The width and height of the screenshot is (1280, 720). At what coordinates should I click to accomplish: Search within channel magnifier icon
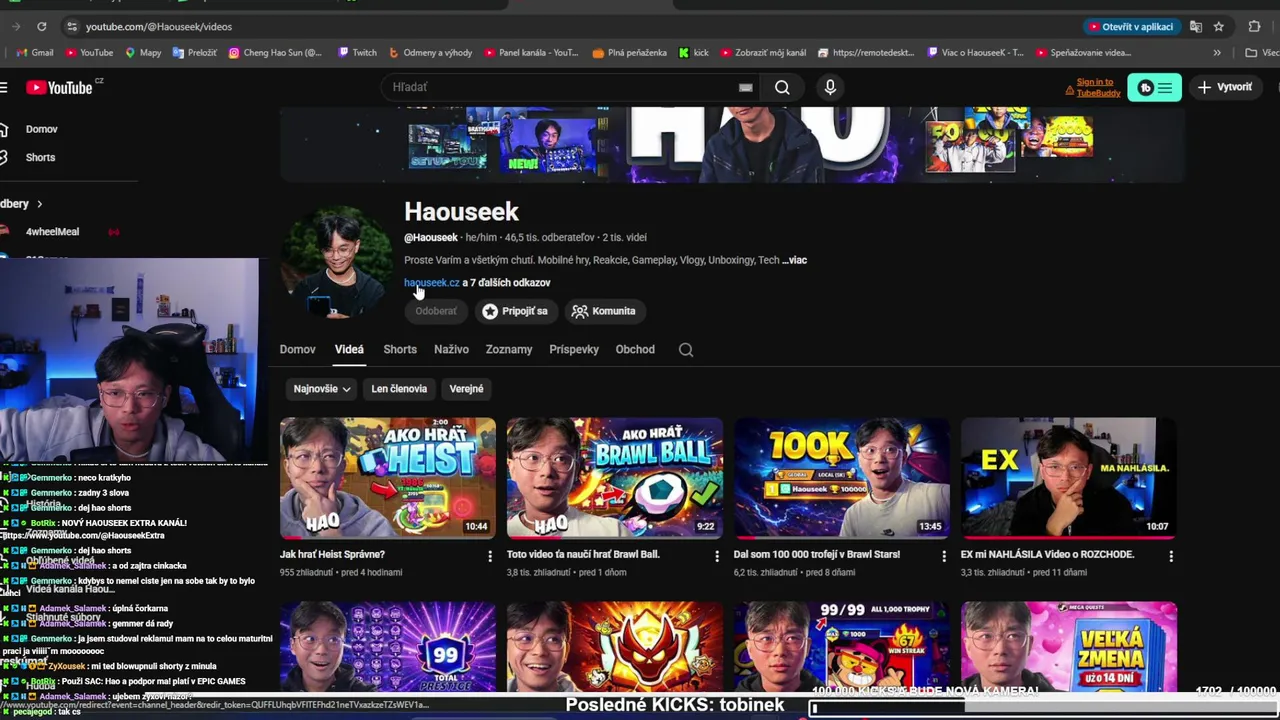(686, 349)
